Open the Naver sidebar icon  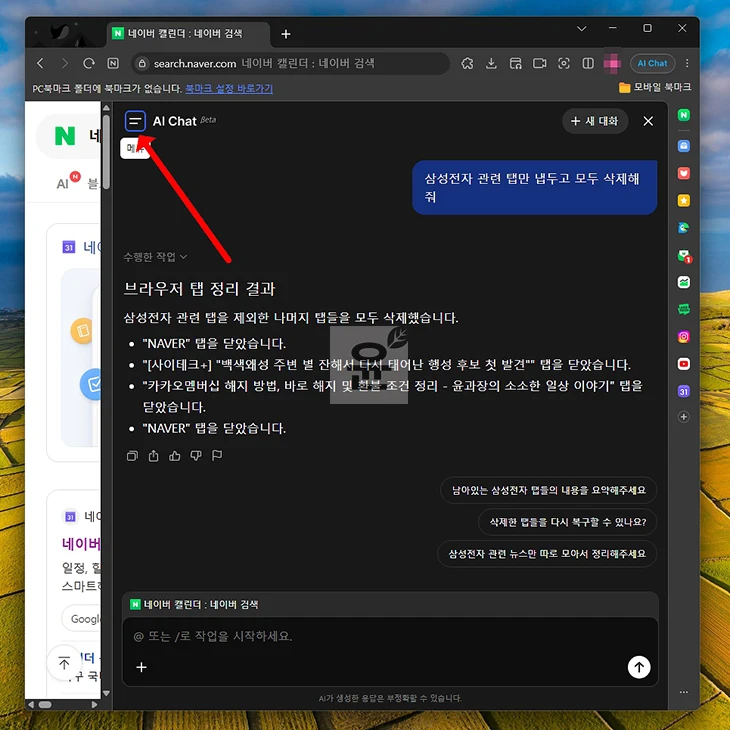pos(683,115)
